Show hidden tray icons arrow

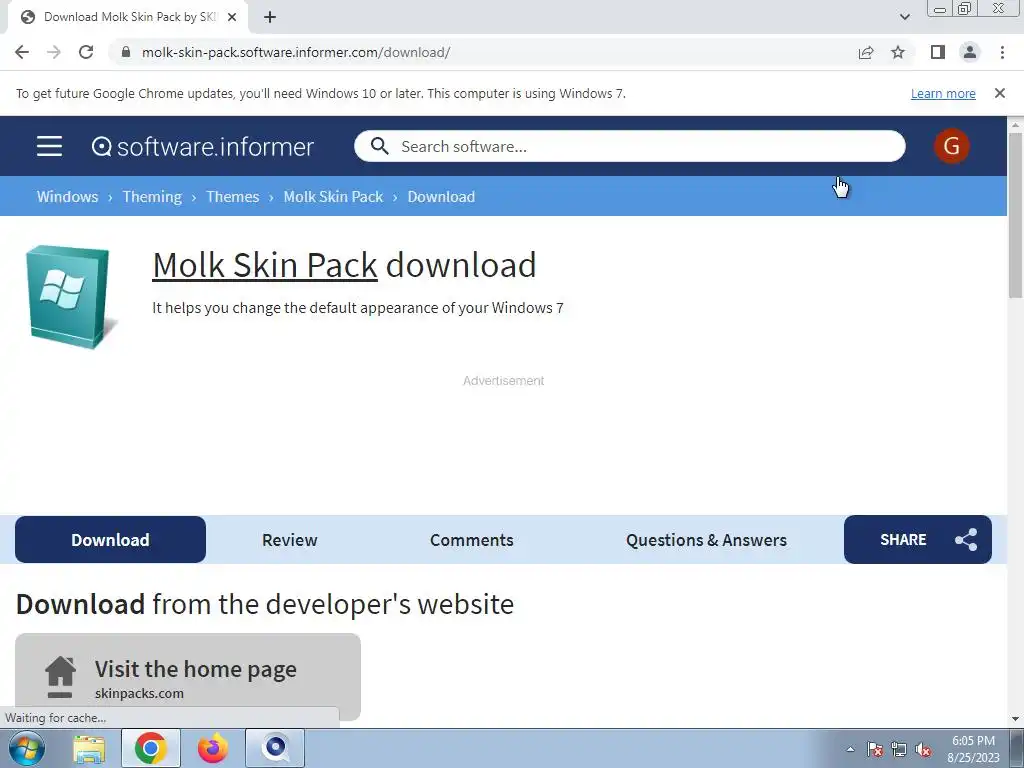(850, 749)
